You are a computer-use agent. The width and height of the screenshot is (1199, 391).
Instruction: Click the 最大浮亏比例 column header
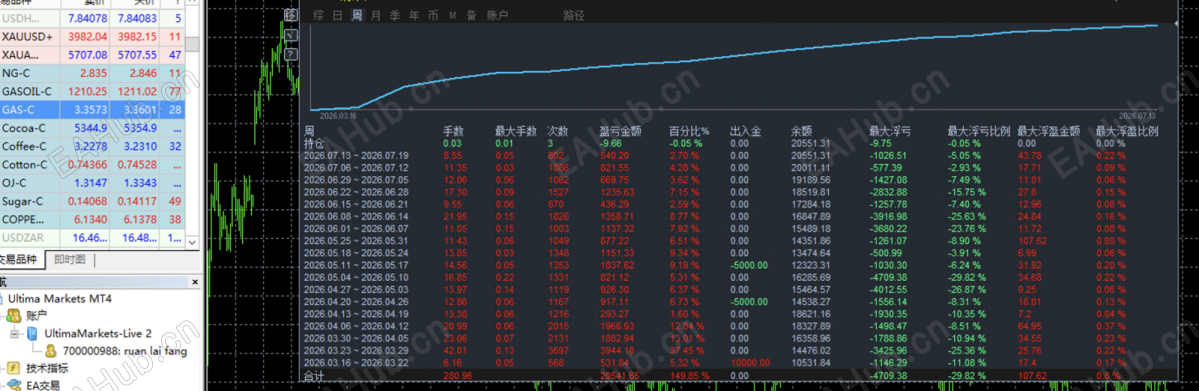980,132
